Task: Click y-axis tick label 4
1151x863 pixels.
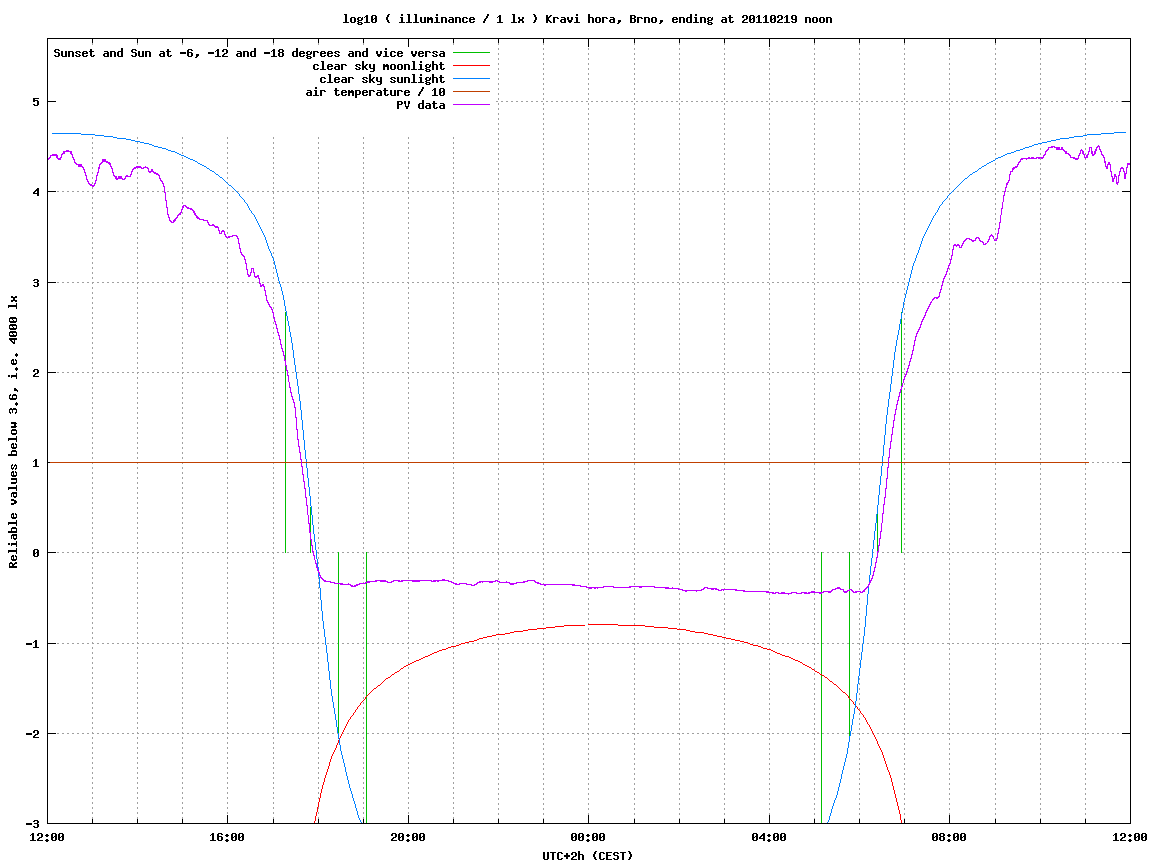Action: (x=35, y=192)
